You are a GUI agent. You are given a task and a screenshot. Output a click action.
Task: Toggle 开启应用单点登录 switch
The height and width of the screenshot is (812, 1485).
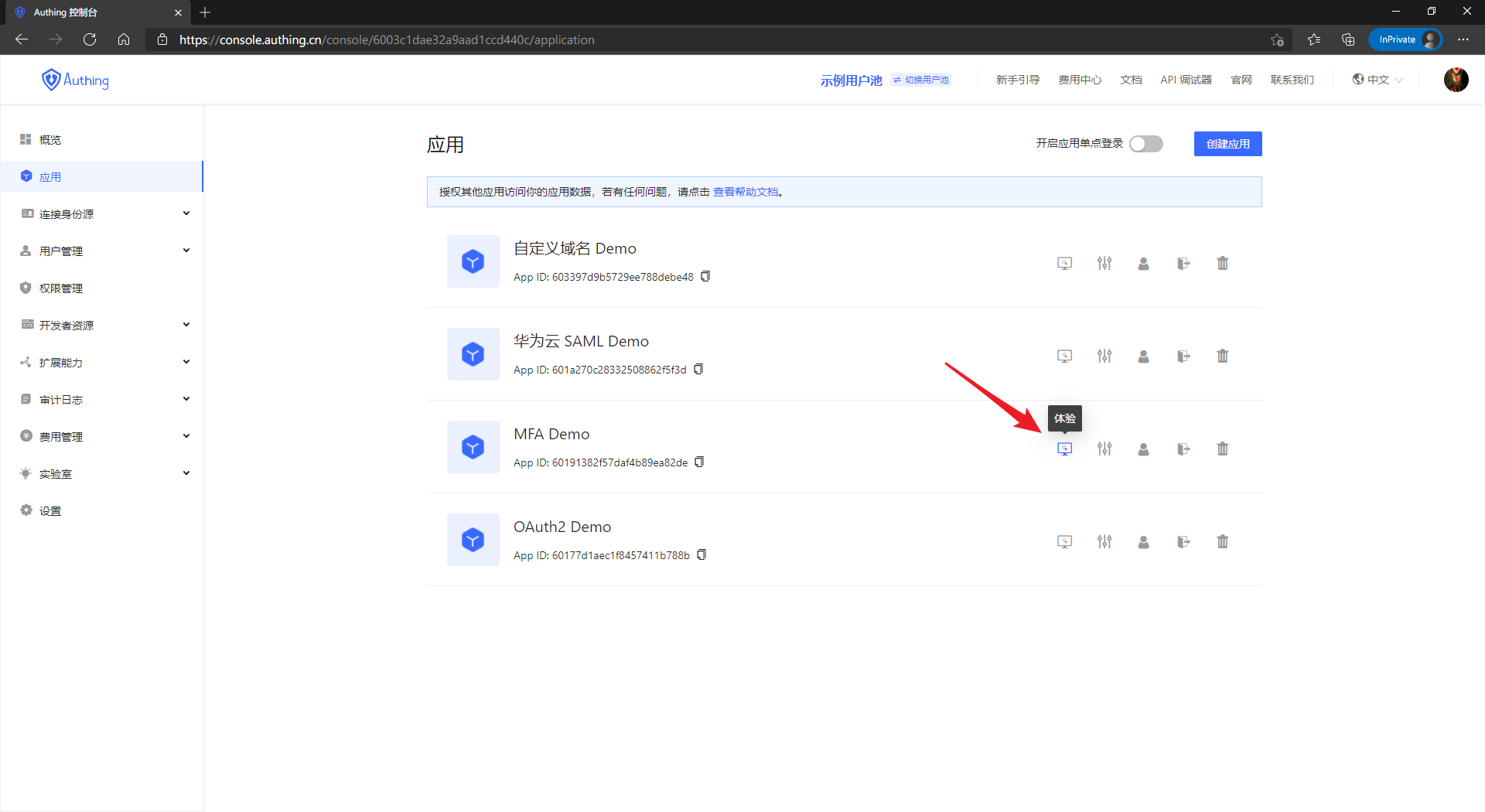1146,144
